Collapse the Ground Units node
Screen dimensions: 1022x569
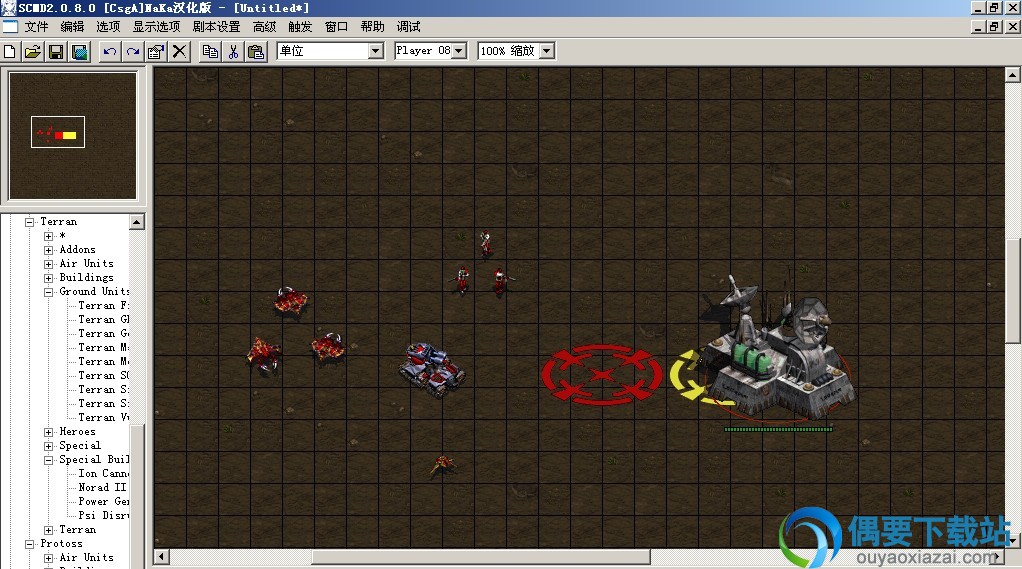coord(48,292)
